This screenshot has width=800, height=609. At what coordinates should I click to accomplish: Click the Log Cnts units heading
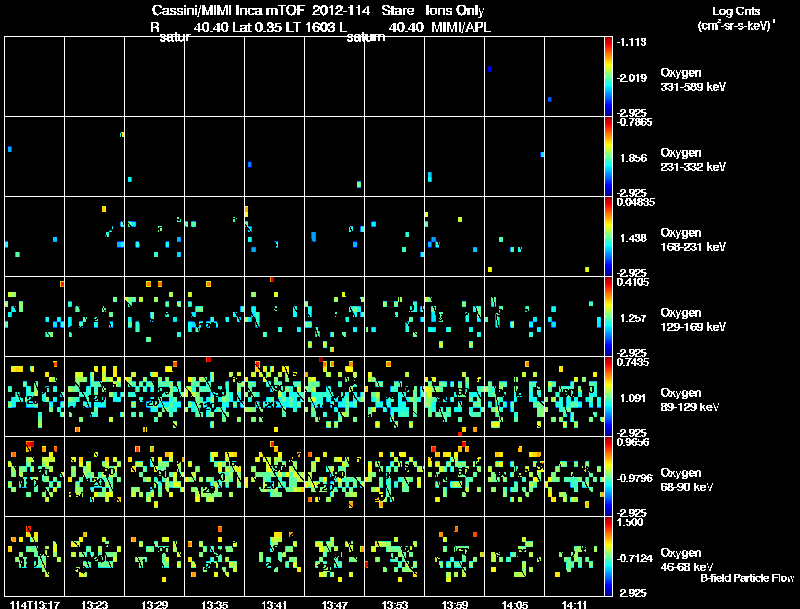[736, 18]
